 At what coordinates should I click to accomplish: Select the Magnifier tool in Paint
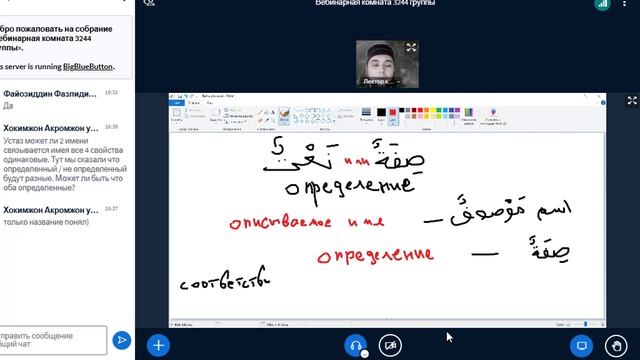[x=273, y=120]
